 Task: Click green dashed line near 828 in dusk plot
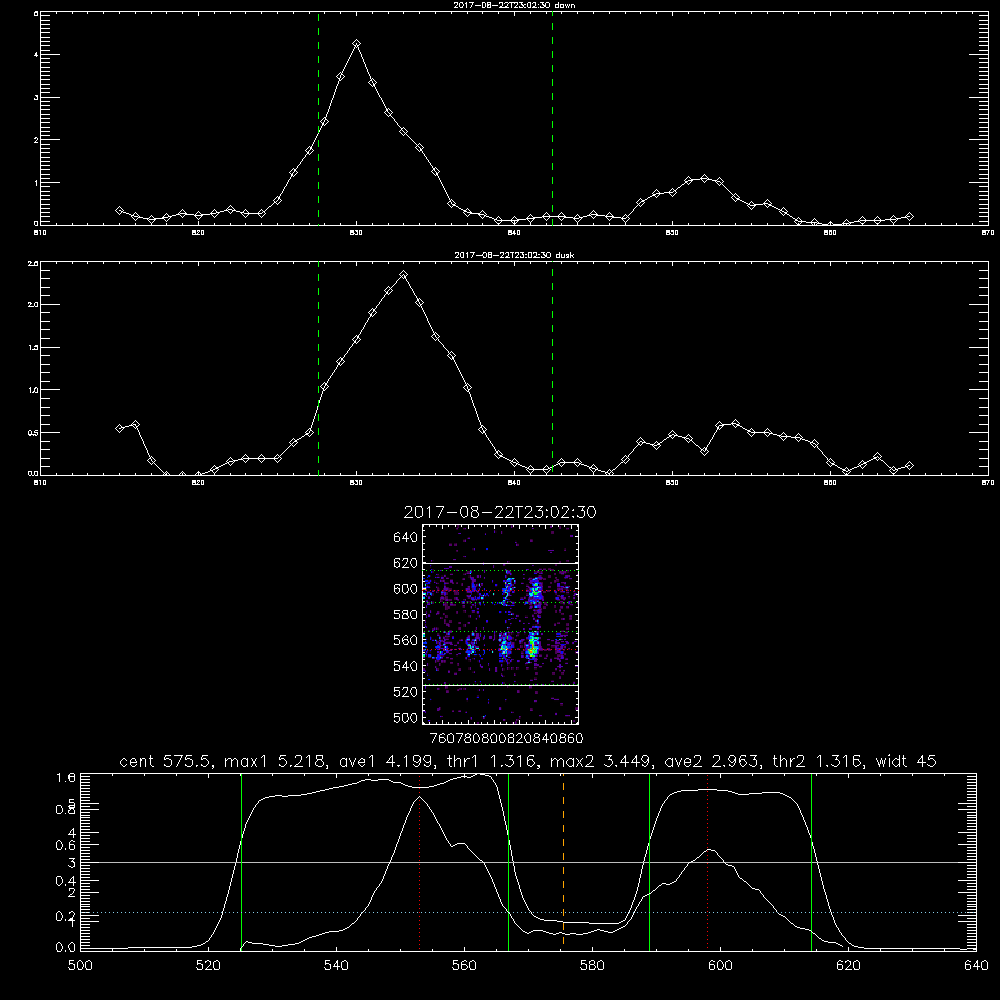[318, 368]
